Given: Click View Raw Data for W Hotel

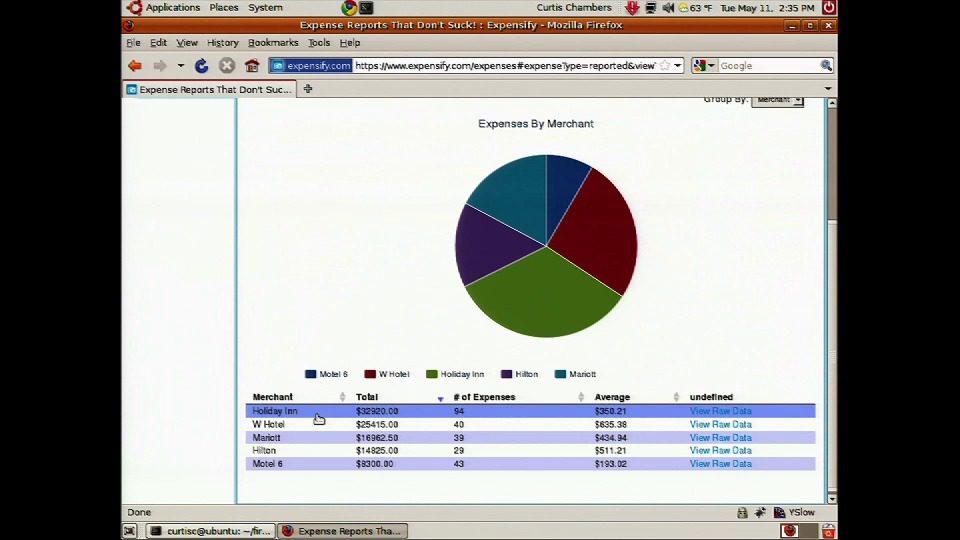Looking at the screenshot, I should tap(720, 424).
